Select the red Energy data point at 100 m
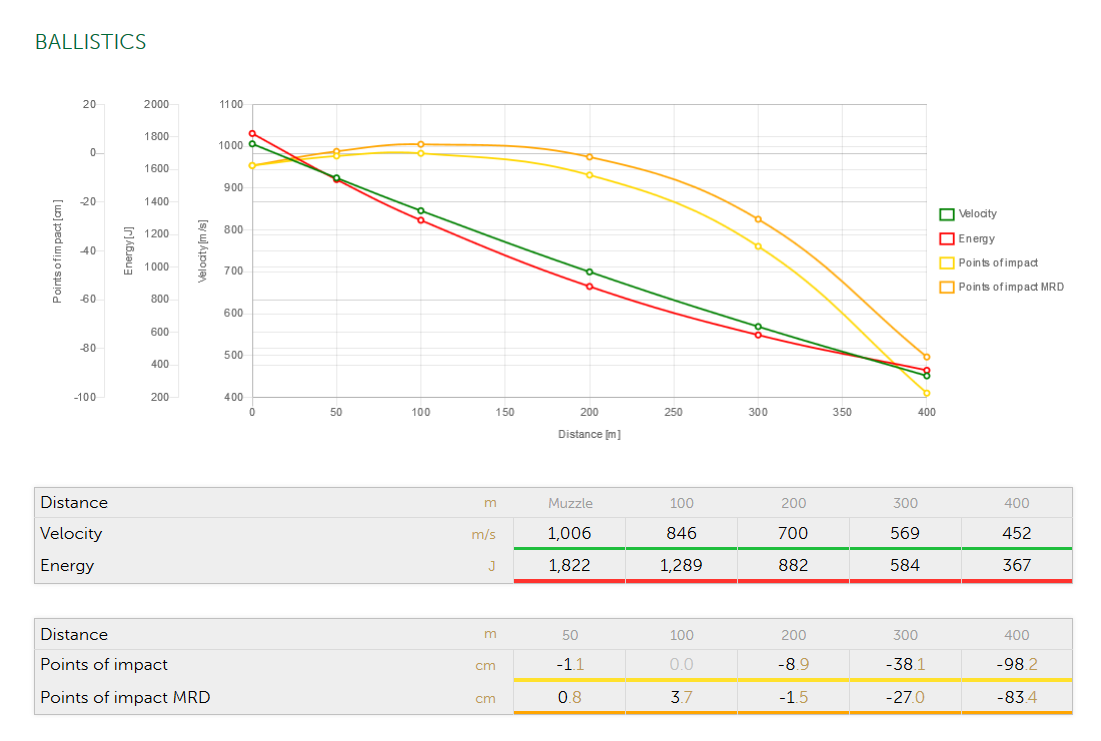The width and height of the screenshot is (1101, 741). coord(421,220)
